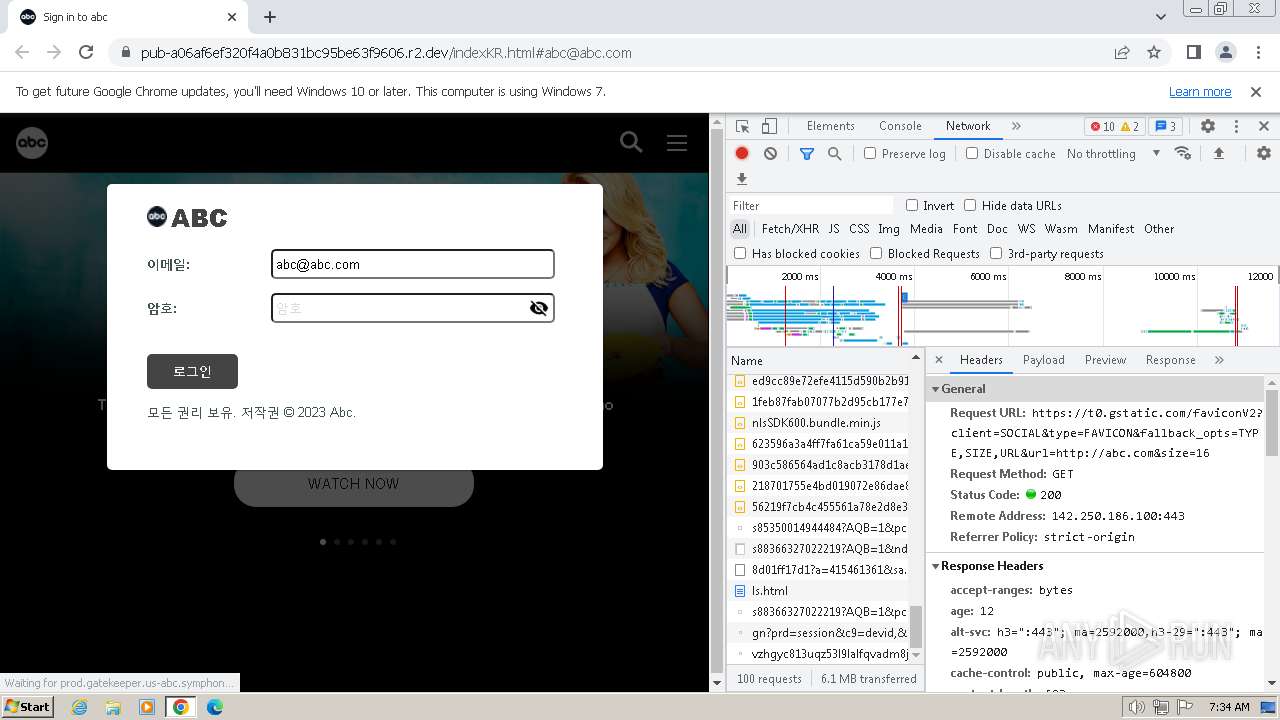Dismiss the Chrome update notice
The image size is (1280, 720).
[x=1256, y=92]
